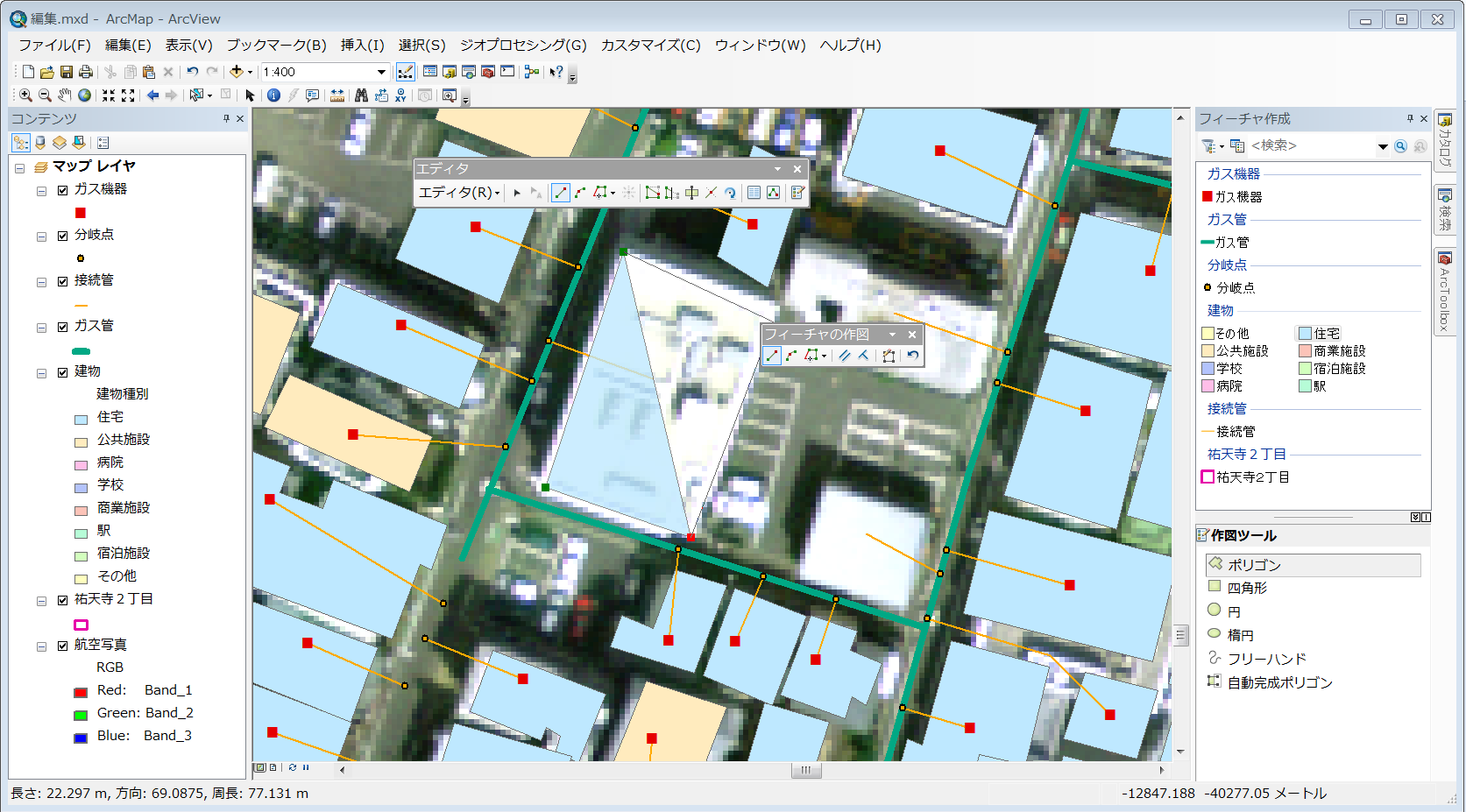Image resolution: width=1466 pixels, height=812 pixels.
Task: Click the Save map disk icon
Action: (x=66, y=72)
